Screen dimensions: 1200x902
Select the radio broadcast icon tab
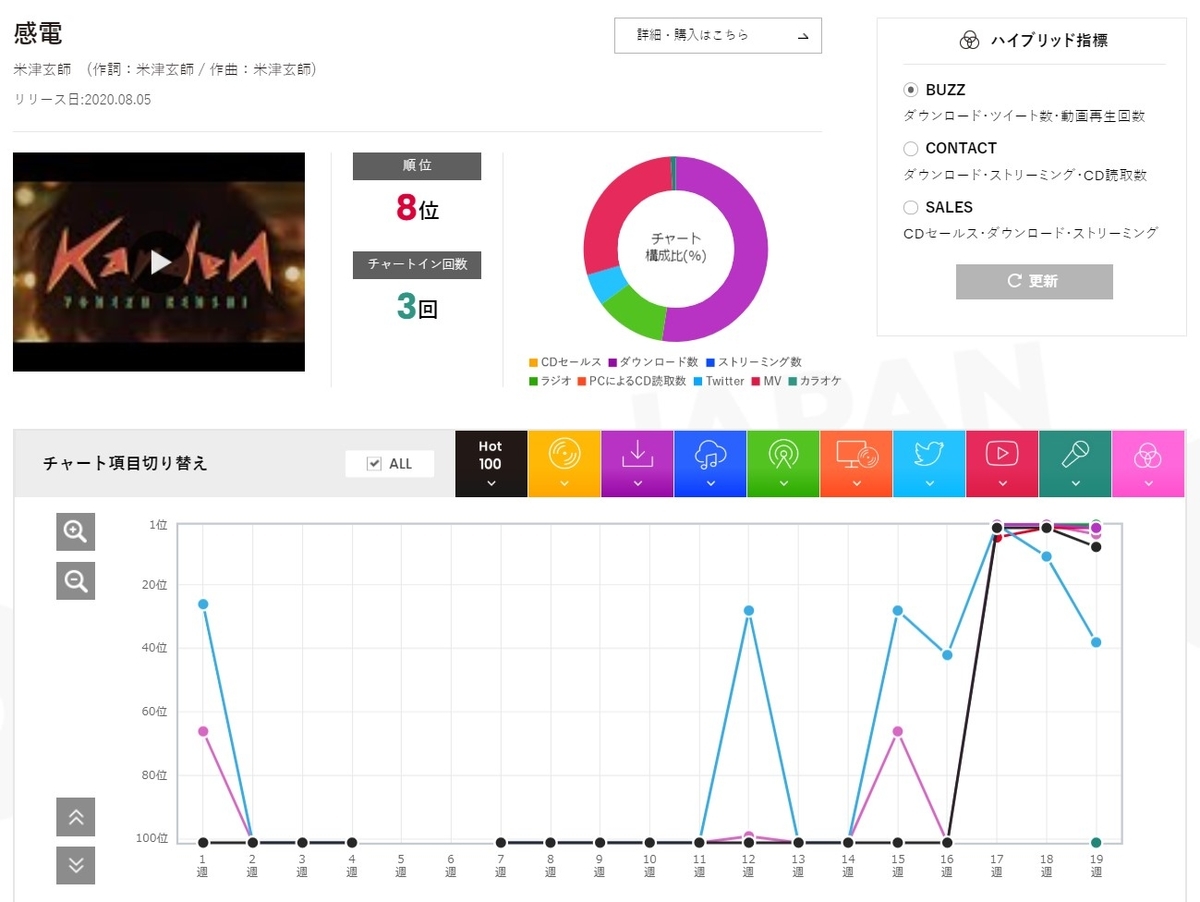click(783, 464)
